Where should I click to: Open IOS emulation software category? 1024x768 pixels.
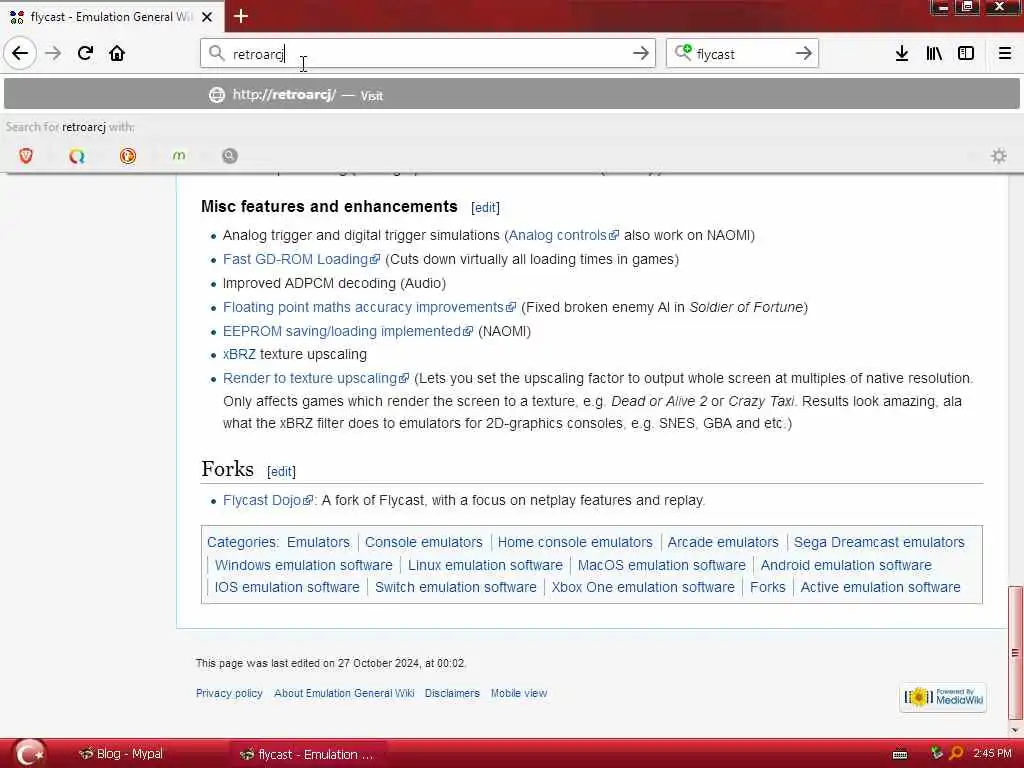point(287,587)
